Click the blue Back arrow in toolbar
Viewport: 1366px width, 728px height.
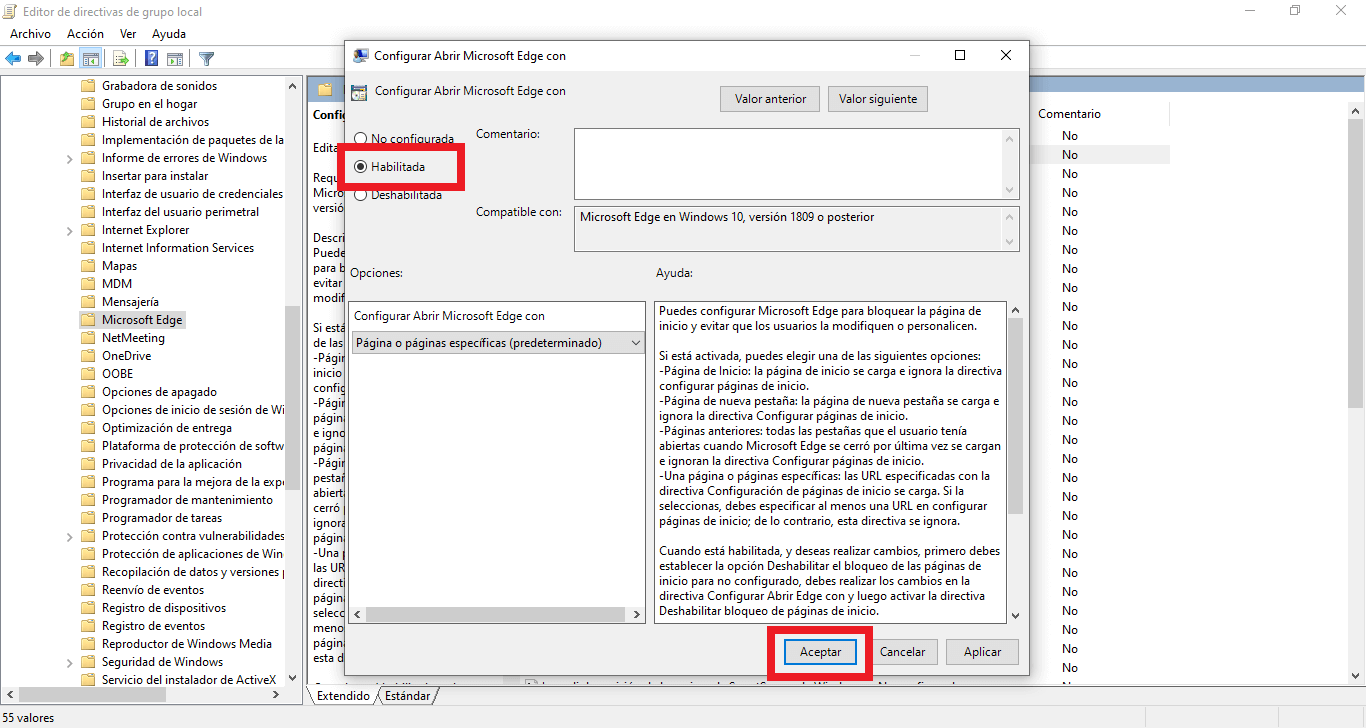(x=14, y=58)
